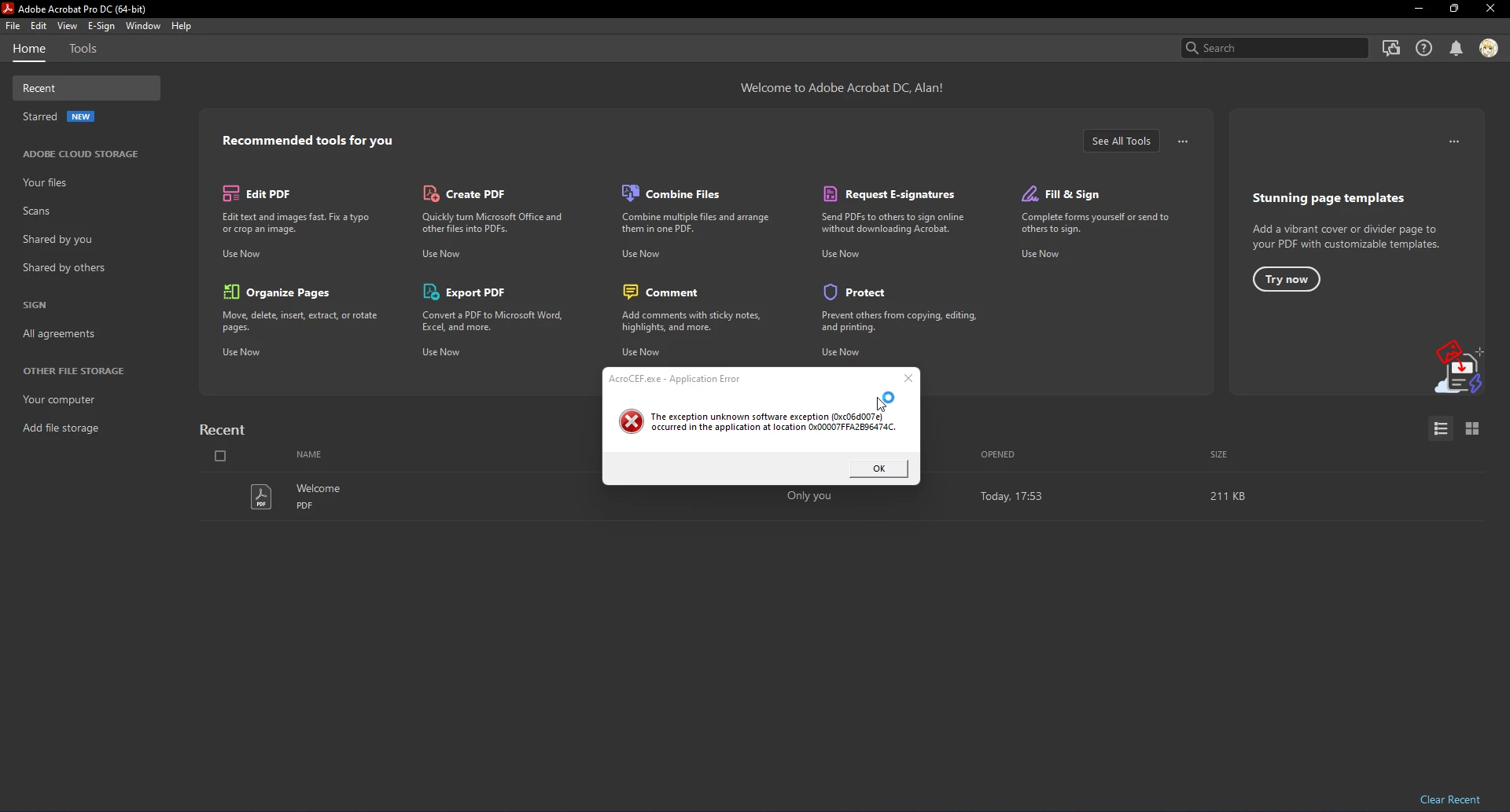1510x812 pixels.
Task: Sort recent files by NAME column
Action: pyautogui.click(x=308, y=454)
